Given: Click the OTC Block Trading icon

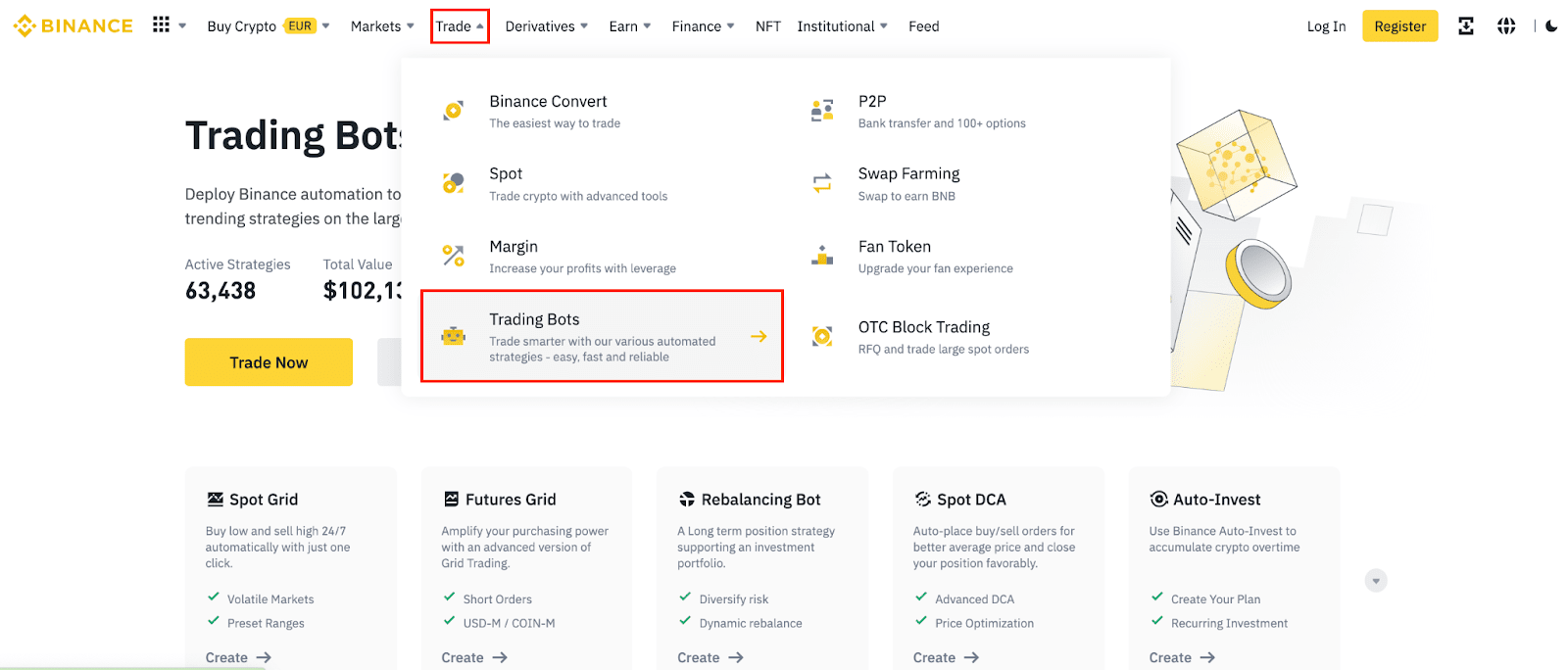Looking at the screenshot, I should (822, 336).
